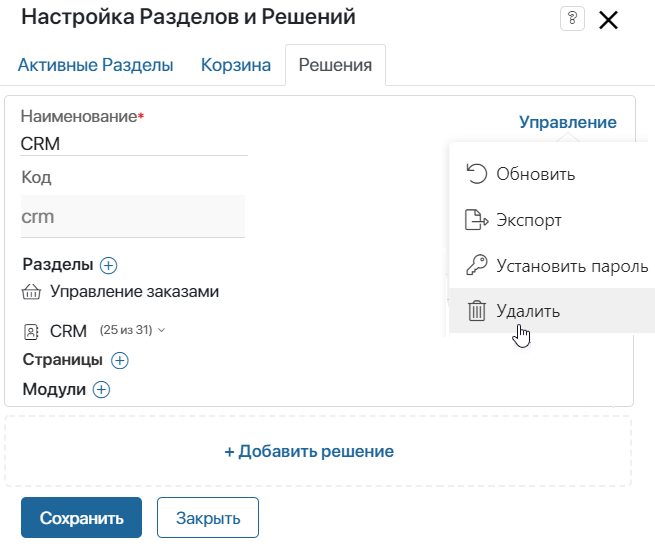This screenshot has height=547, width=655.
Task: Open the help question mark icon
Action: [572, 19]
